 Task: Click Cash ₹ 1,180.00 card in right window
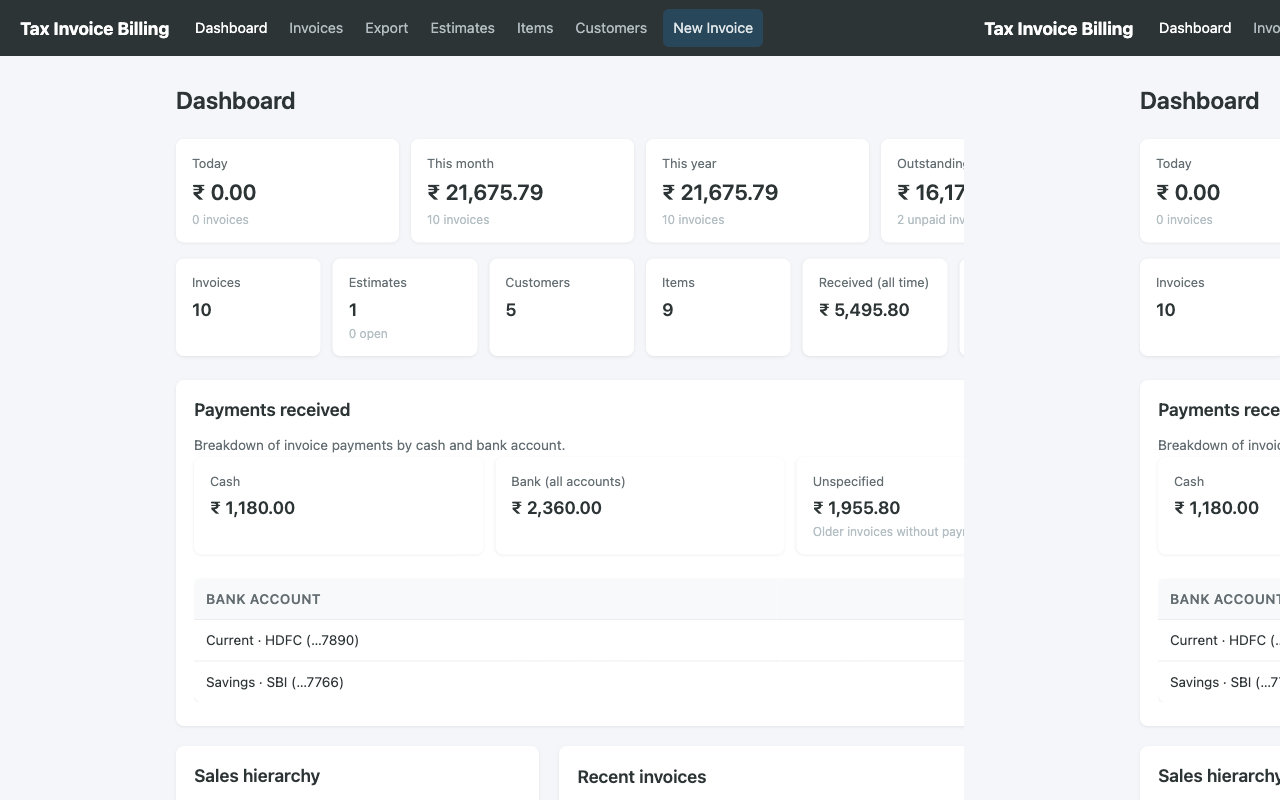[x=1219, y=507]
